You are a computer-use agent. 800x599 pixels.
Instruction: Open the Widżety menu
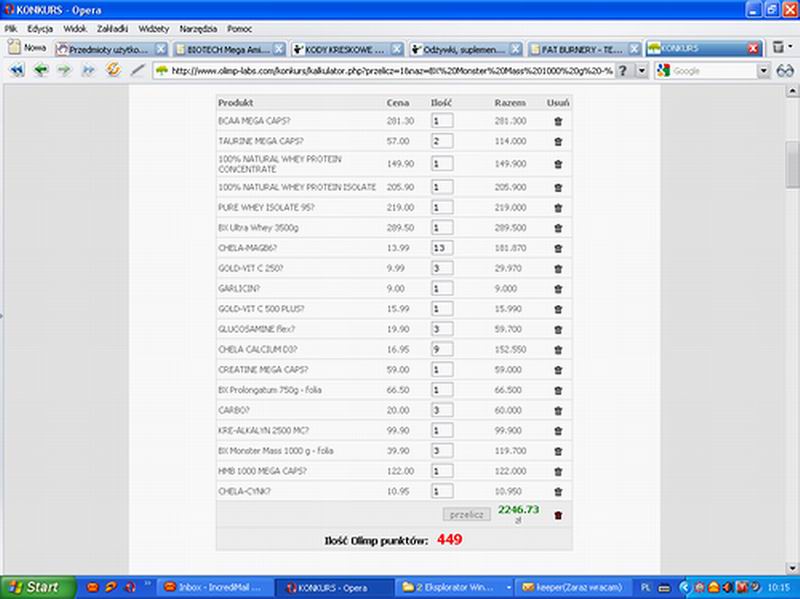coord(154,29)
